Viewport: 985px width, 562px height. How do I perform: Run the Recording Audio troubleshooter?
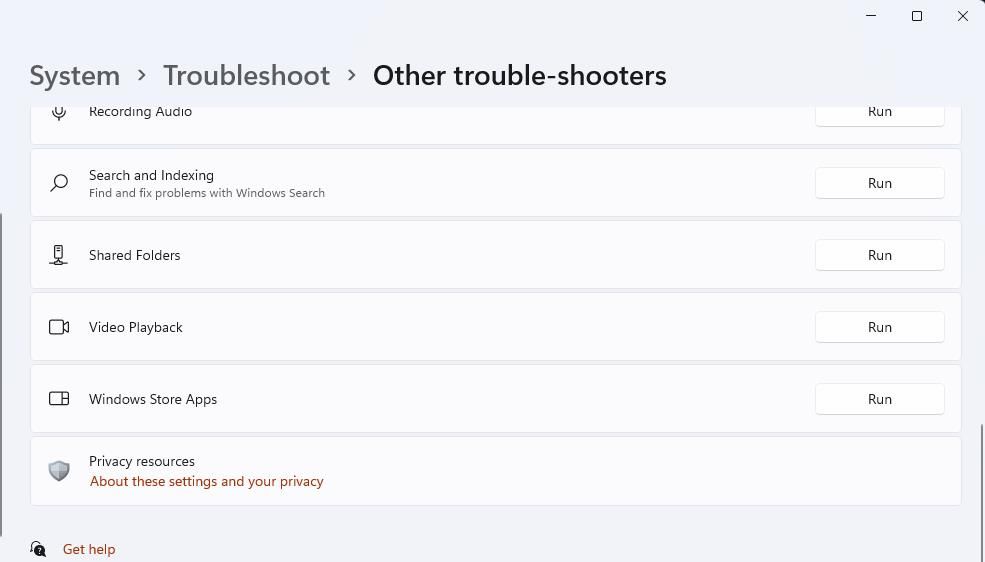coord(879,112)
